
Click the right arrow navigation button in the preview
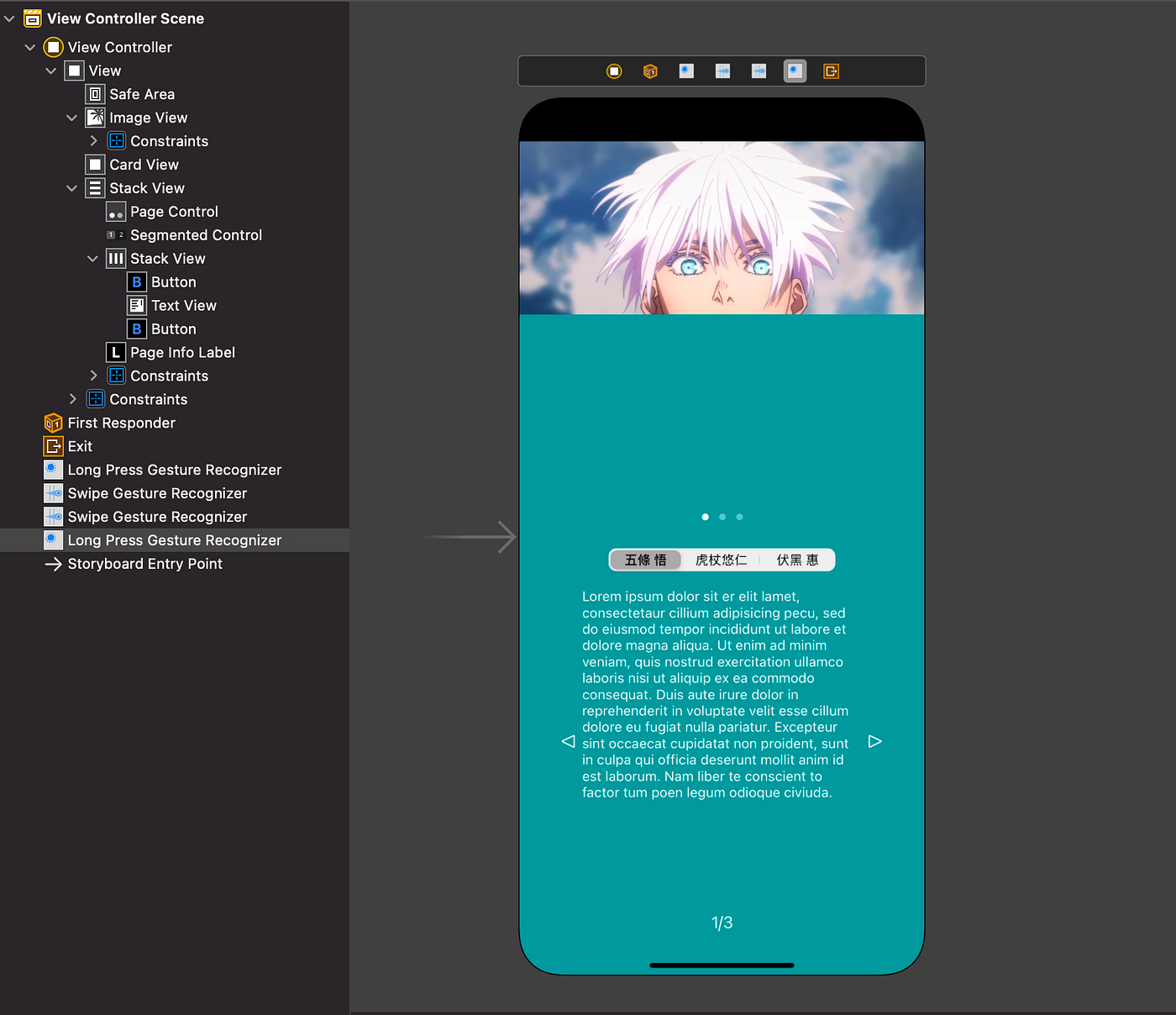[874, 741]
